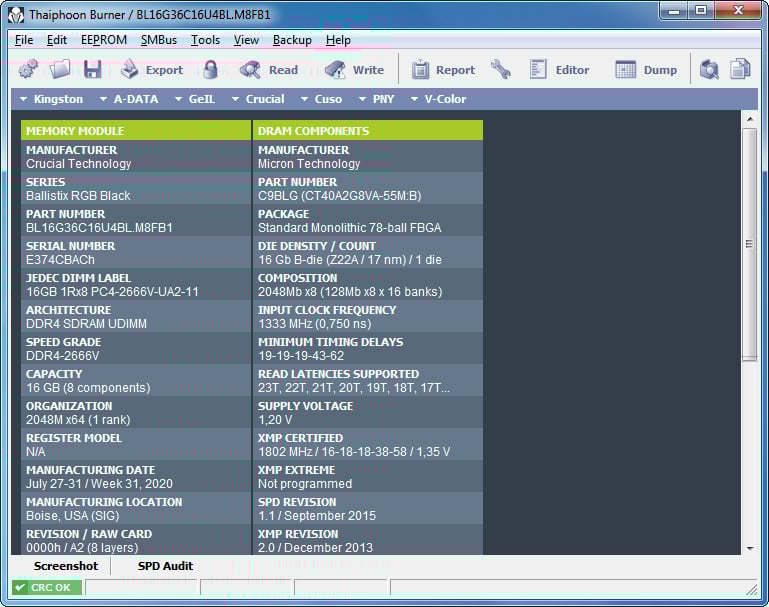
Task: Expand the A-DATA dropdown
Action: coord(129,99)
